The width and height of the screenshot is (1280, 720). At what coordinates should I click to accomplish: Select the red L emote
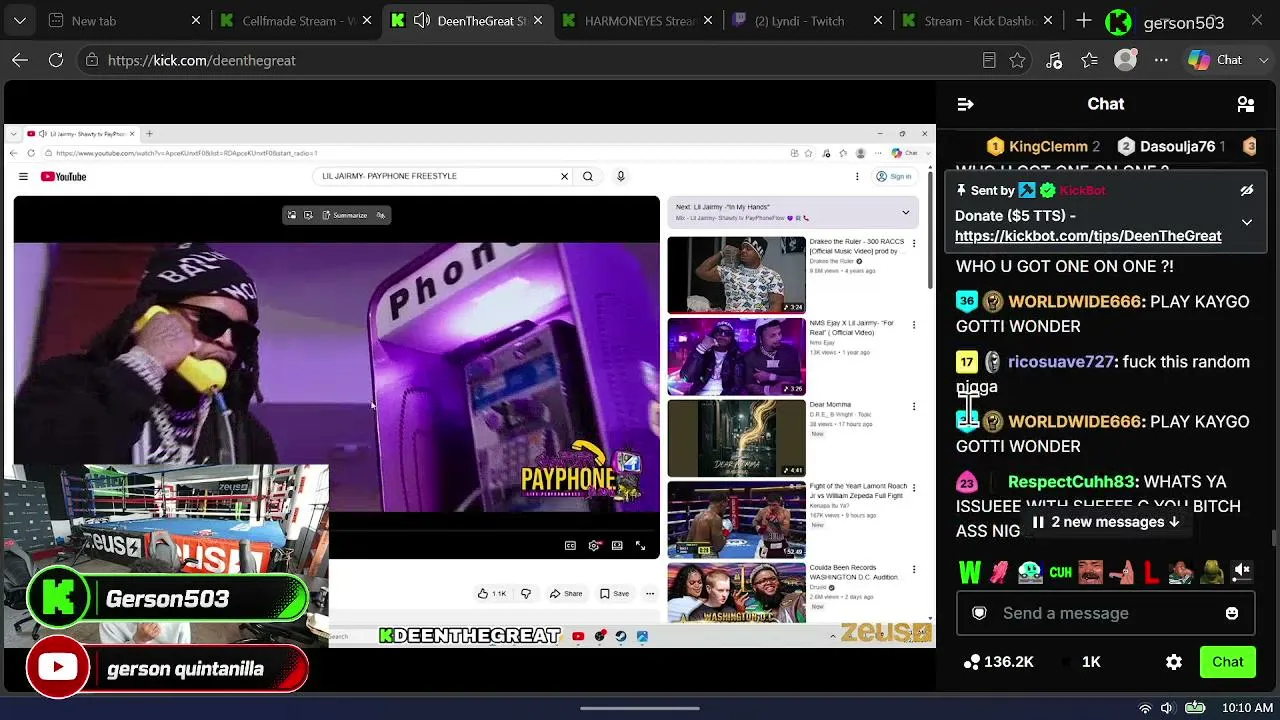(1151, 573)
